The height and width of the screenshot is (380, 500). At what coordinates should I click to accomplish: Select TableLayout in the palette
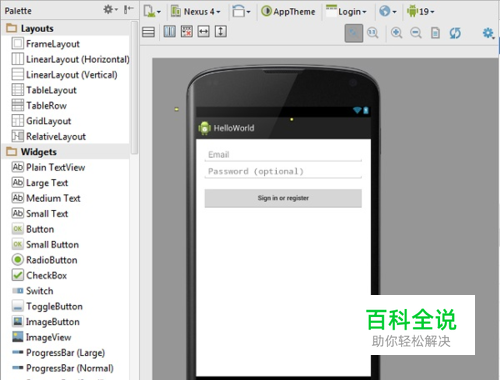click(x=44, y=90)
